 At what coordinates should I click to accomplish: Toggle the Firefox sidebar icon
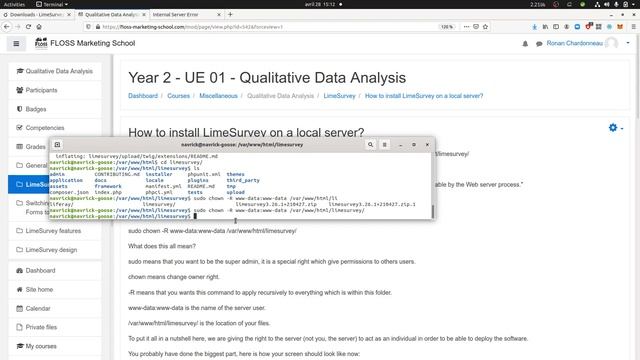556,27
